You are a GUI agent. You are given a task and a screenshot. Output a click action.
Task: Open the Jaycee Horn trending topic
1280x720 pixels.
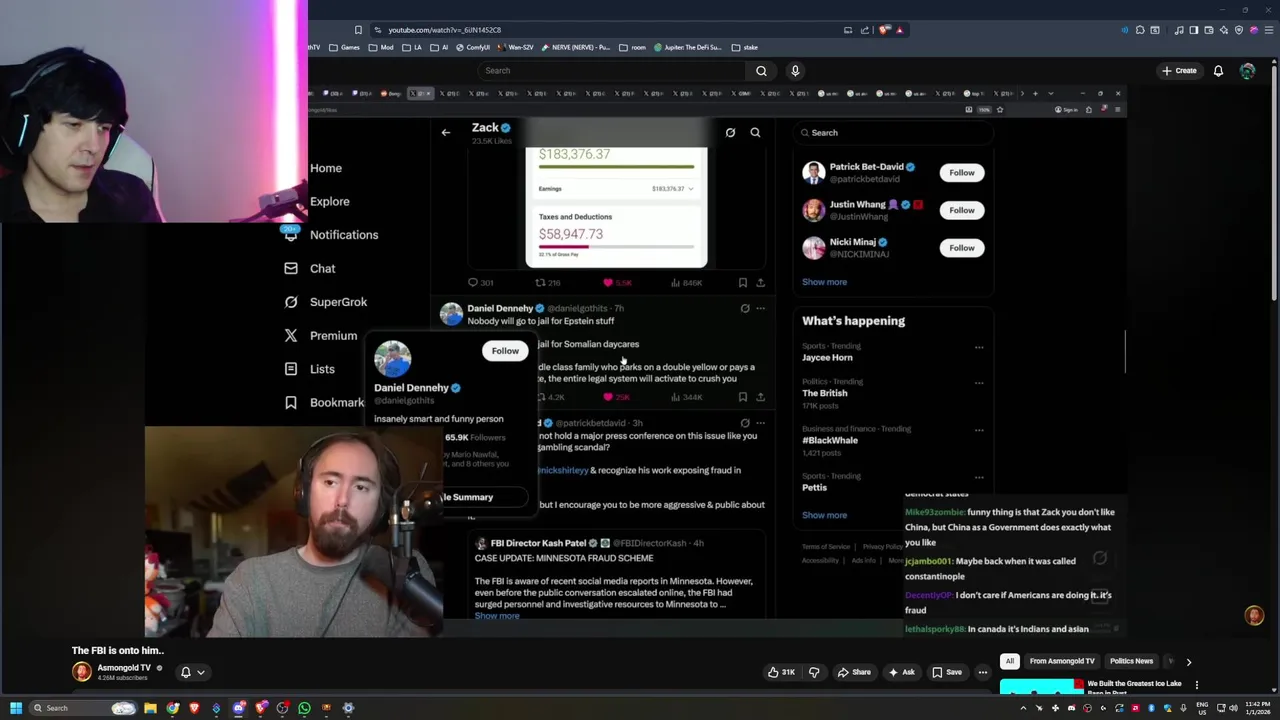827,357
